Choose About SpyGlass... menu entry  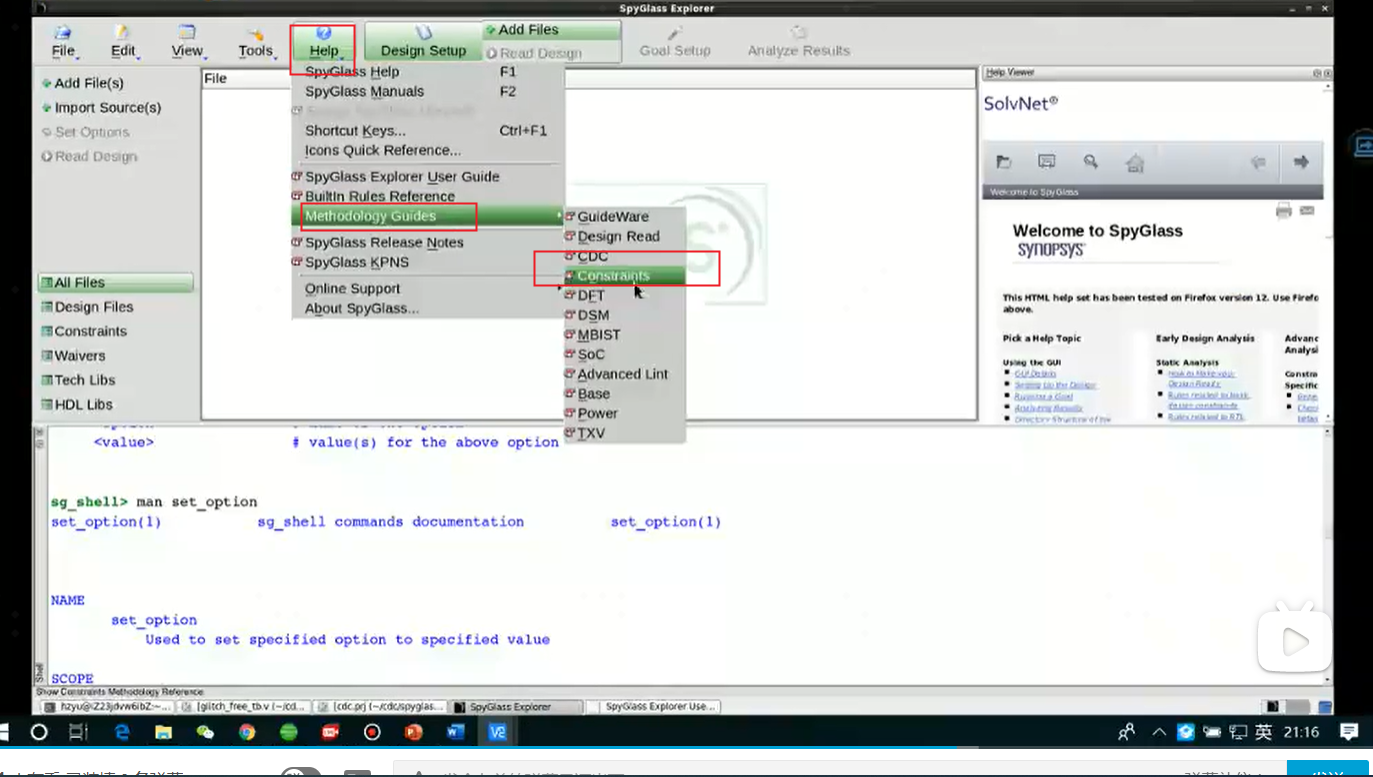point(428,308)
